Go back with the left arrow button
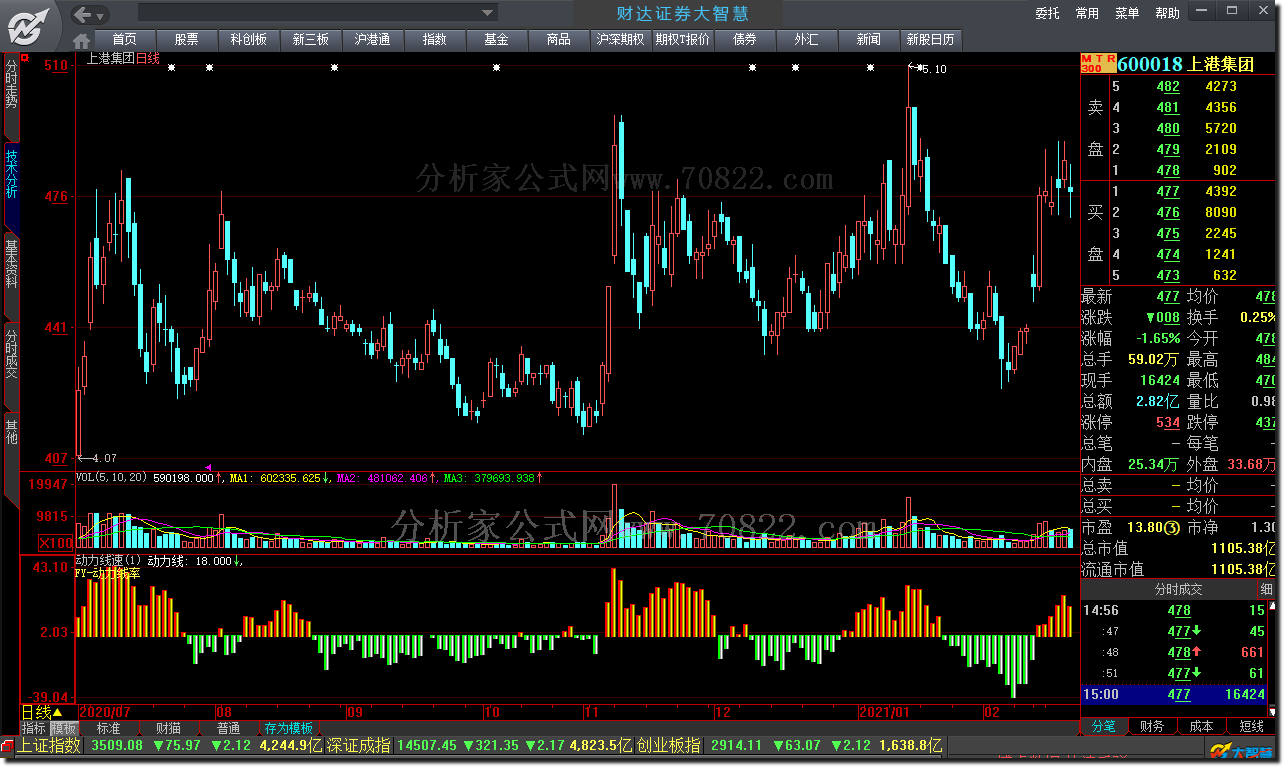The width and height of the screenshot is (1285, 767). click(x=85, y=13)
